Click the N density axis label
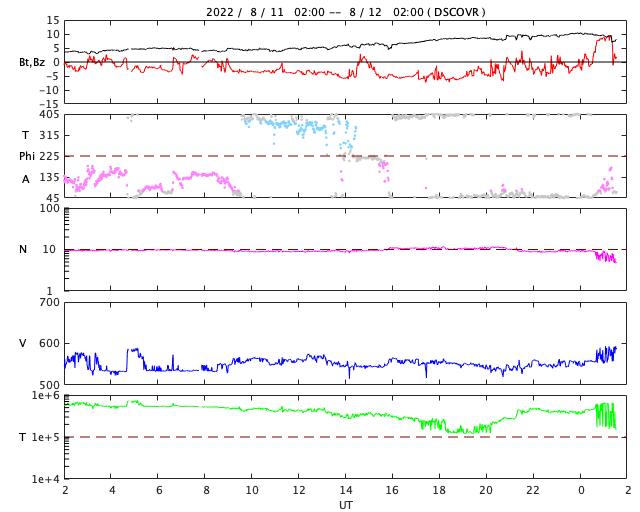The height and width of the screenshot is (512, 640). (23, 249)
